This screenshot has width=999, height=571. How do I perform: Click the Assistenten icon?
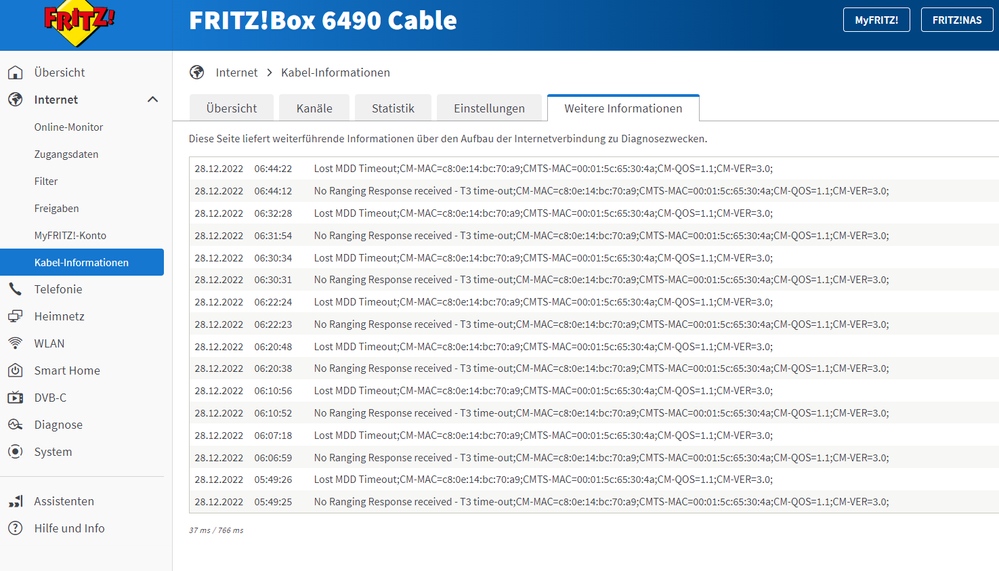(15, 502)
